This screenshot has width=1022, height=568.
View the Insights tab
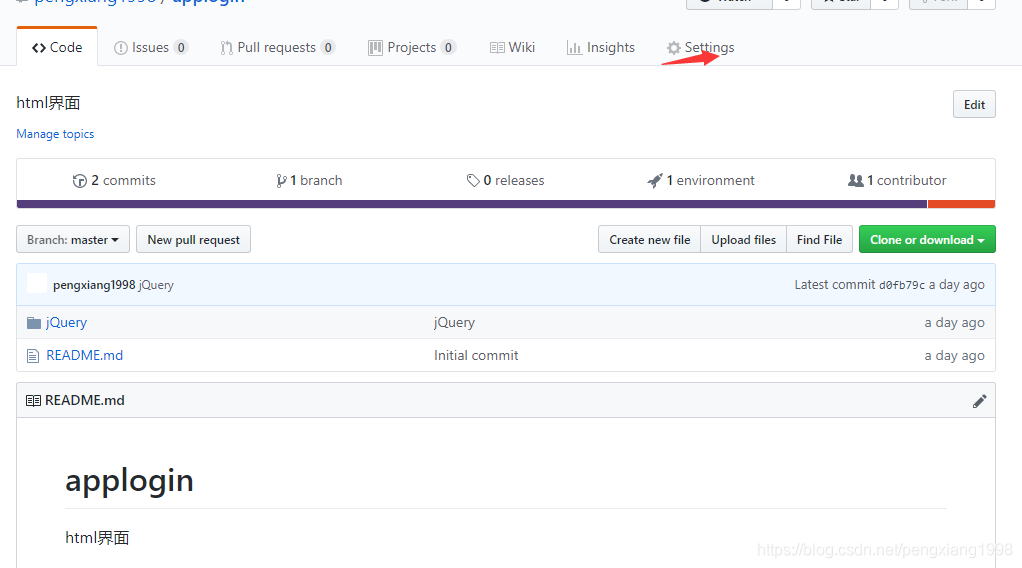[601, 48]
